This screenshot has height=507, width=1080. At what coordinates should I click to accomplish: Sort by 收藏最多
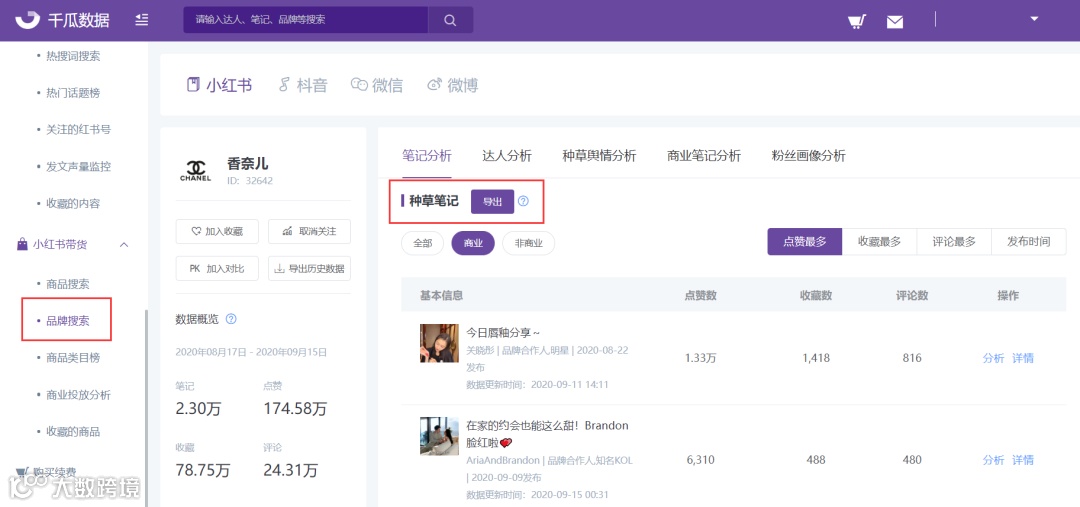click(x=880, y=242)
